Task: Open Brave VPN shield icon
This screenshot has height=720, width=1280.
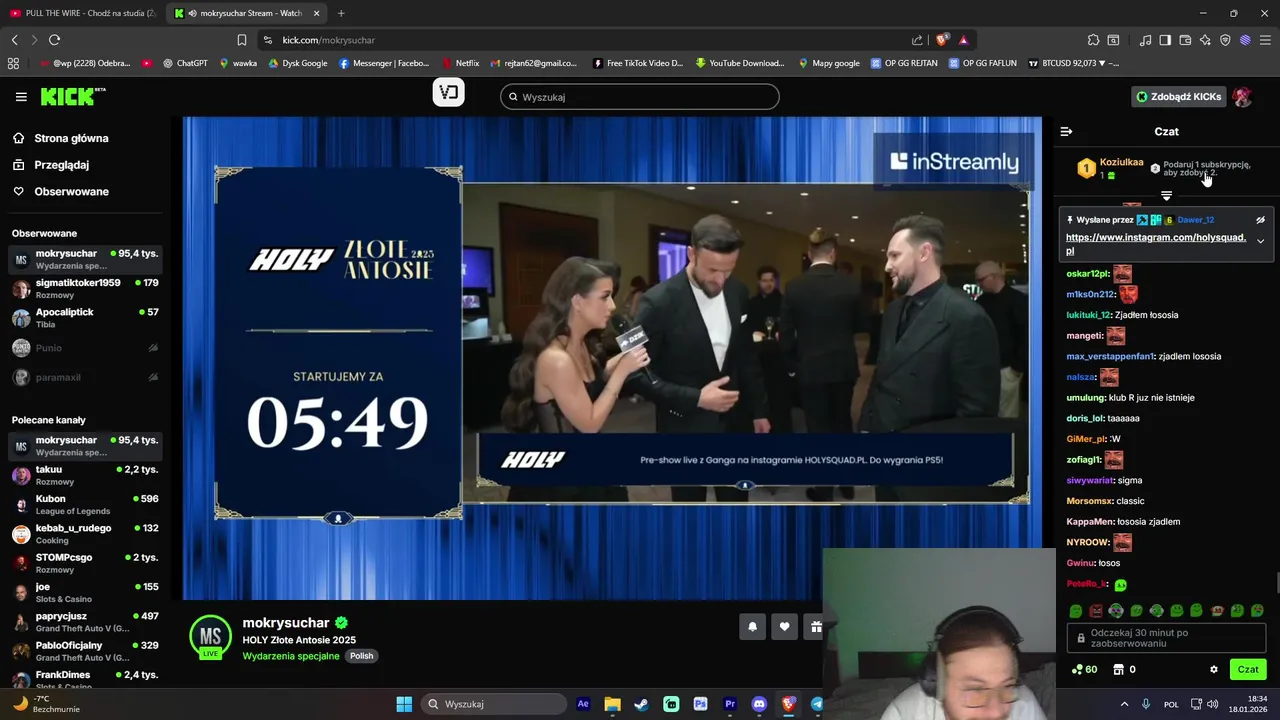Action: pos(1225,40)
